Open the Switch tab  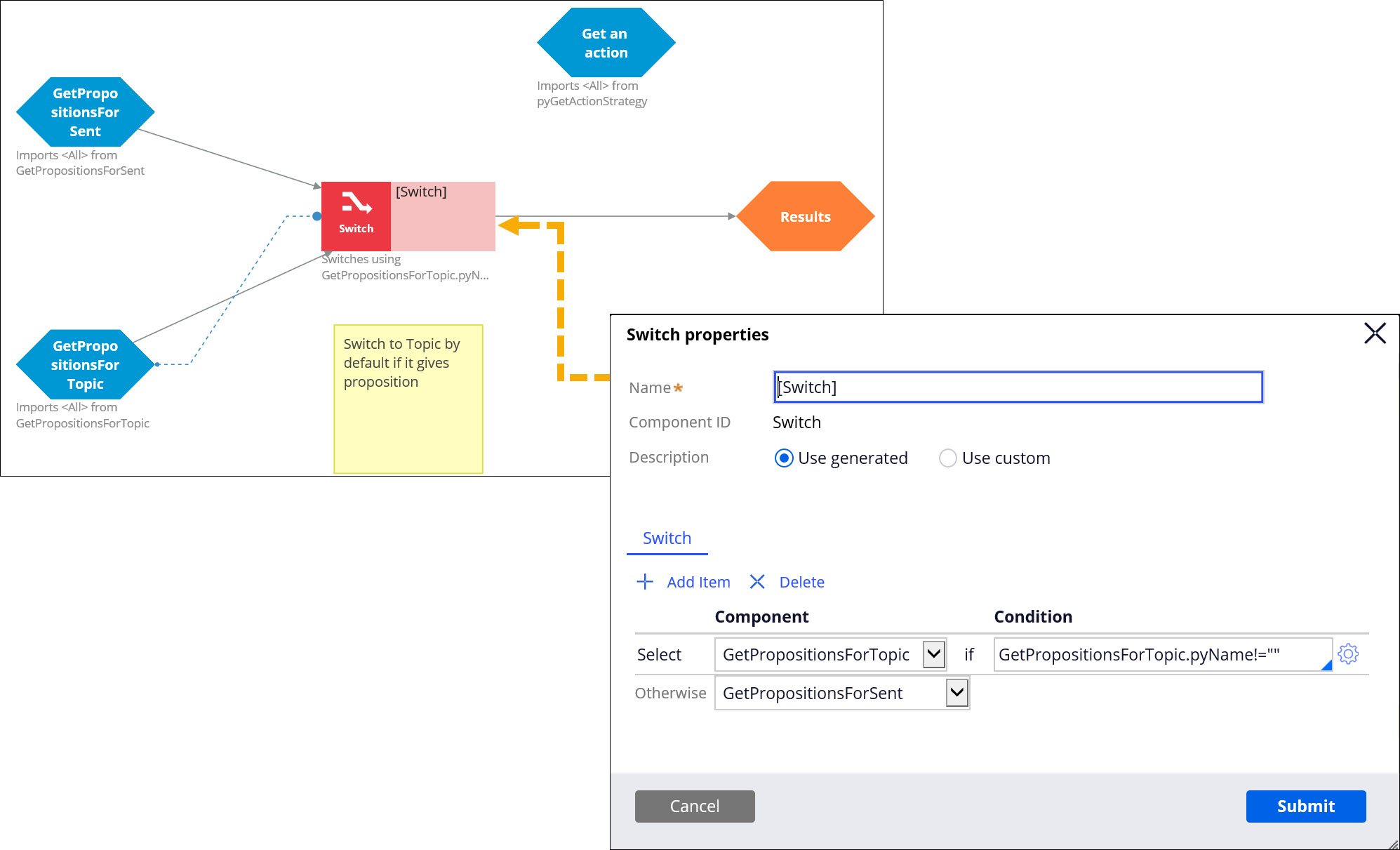pos(667,538)
